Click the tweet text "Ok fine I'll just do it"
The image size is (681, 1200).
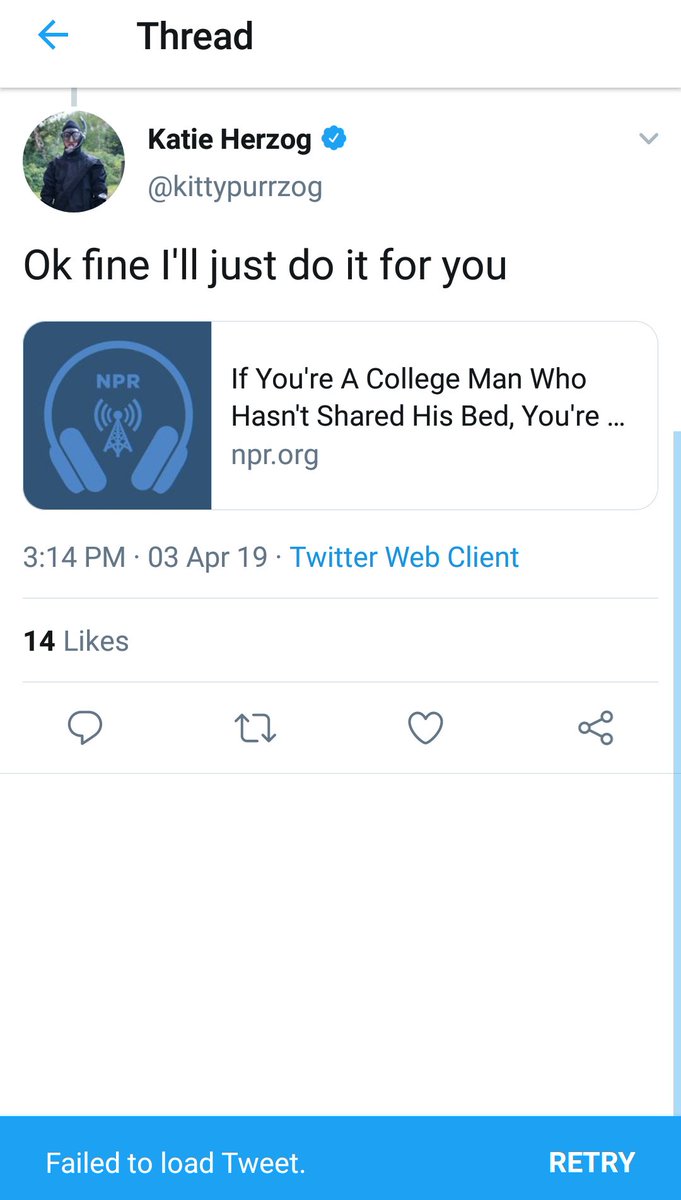pos(265,266)
